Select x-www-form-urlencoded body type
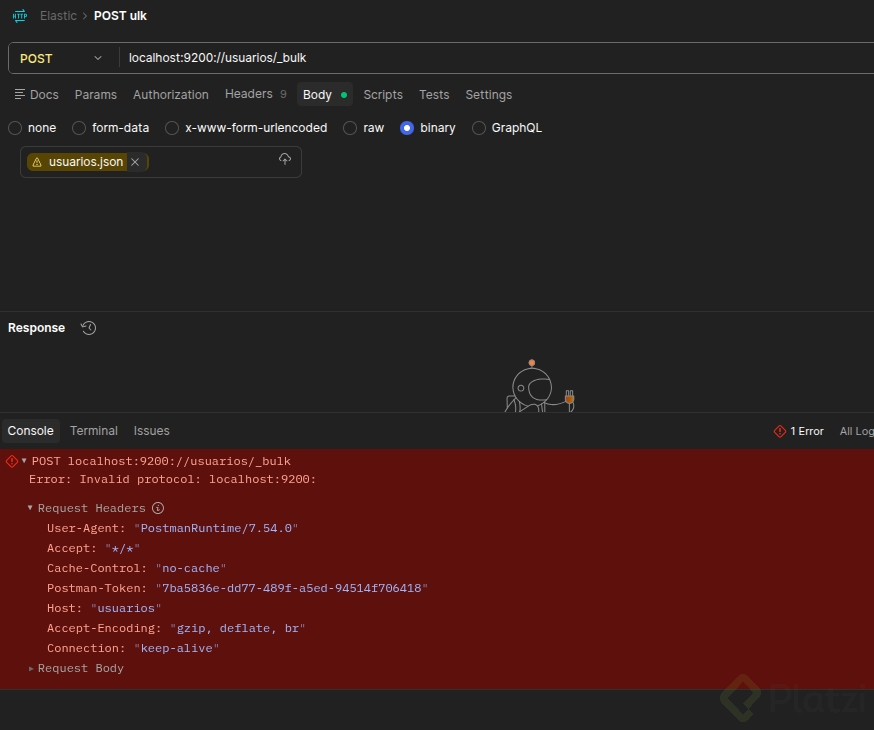874x730 pixels. (172, 128)
